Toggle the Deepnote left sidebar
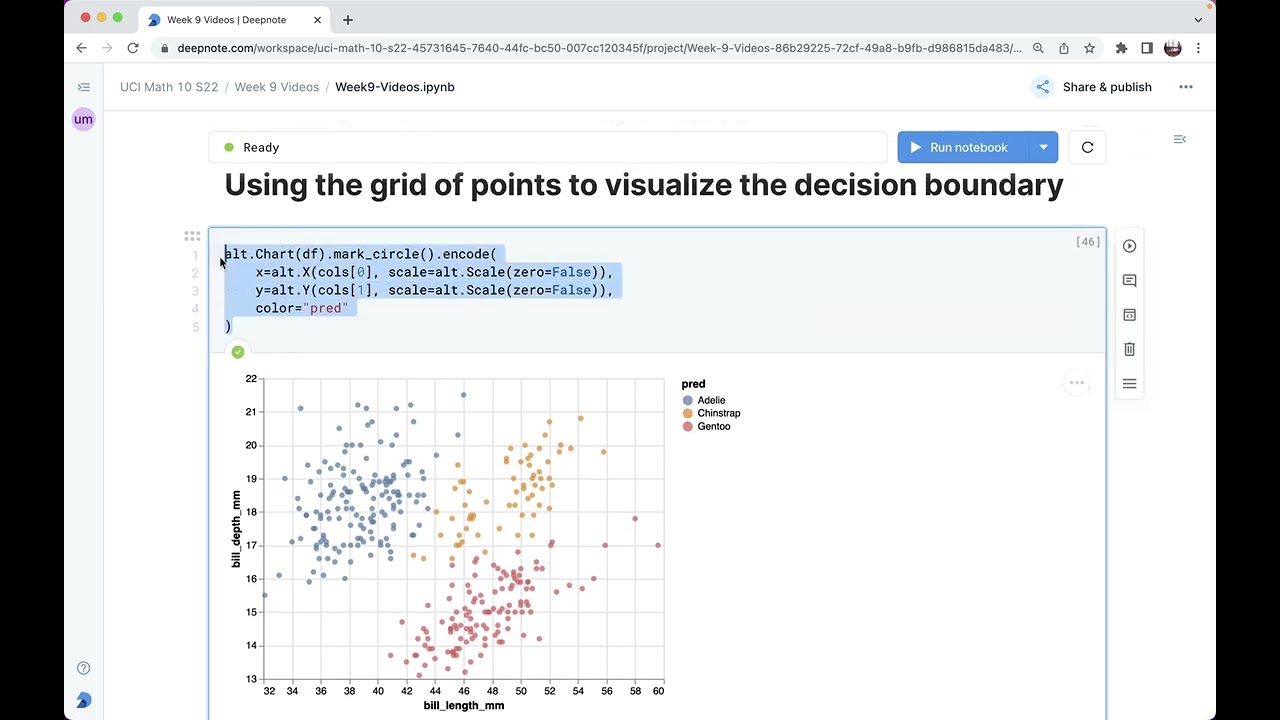The image size is (1280, 720). (84, 87)
